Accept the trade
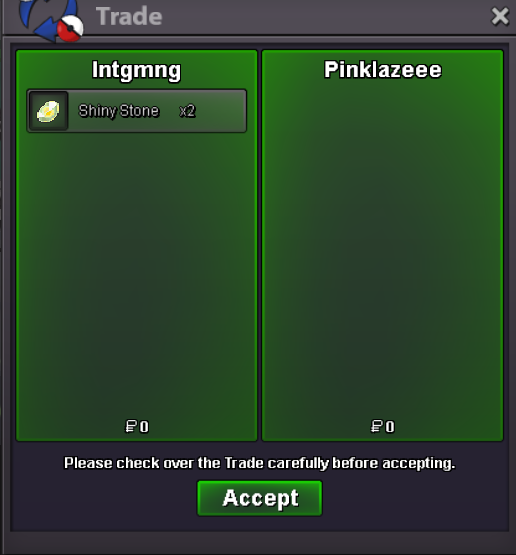This screenshot has height=555, width=516. (260, 498)
